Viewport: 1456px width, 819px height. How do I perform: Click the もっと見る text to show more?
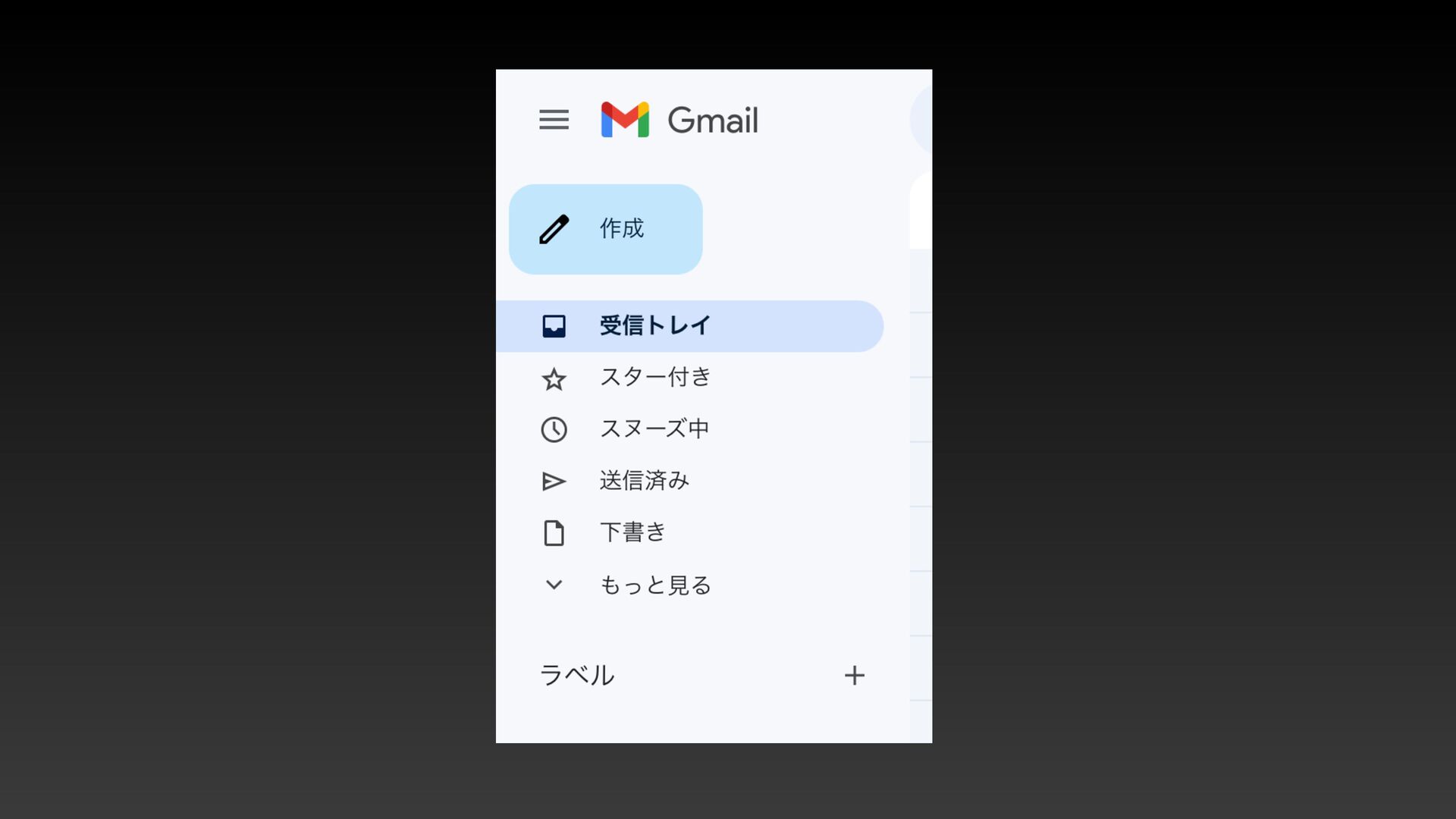(654, 585)
